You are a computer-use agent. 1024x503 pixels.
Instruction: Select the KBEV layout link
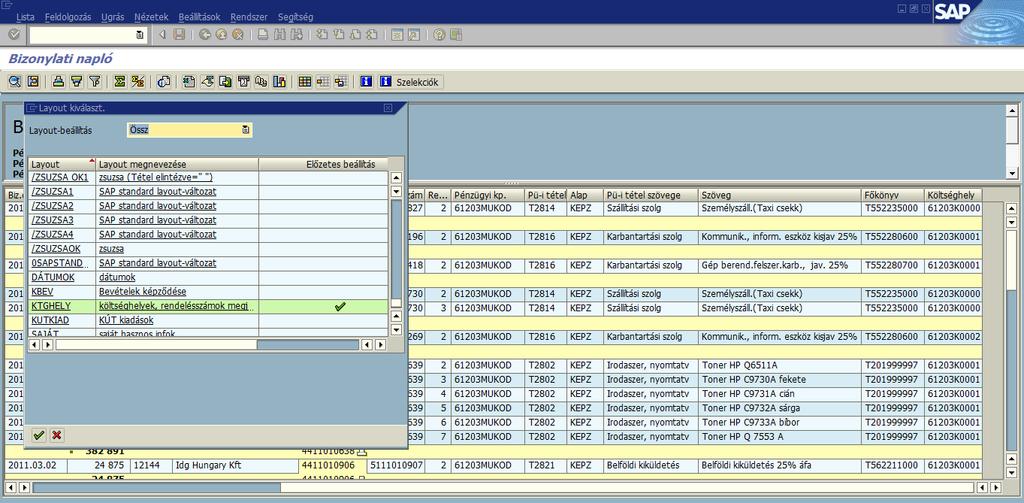tap(42, 292)
